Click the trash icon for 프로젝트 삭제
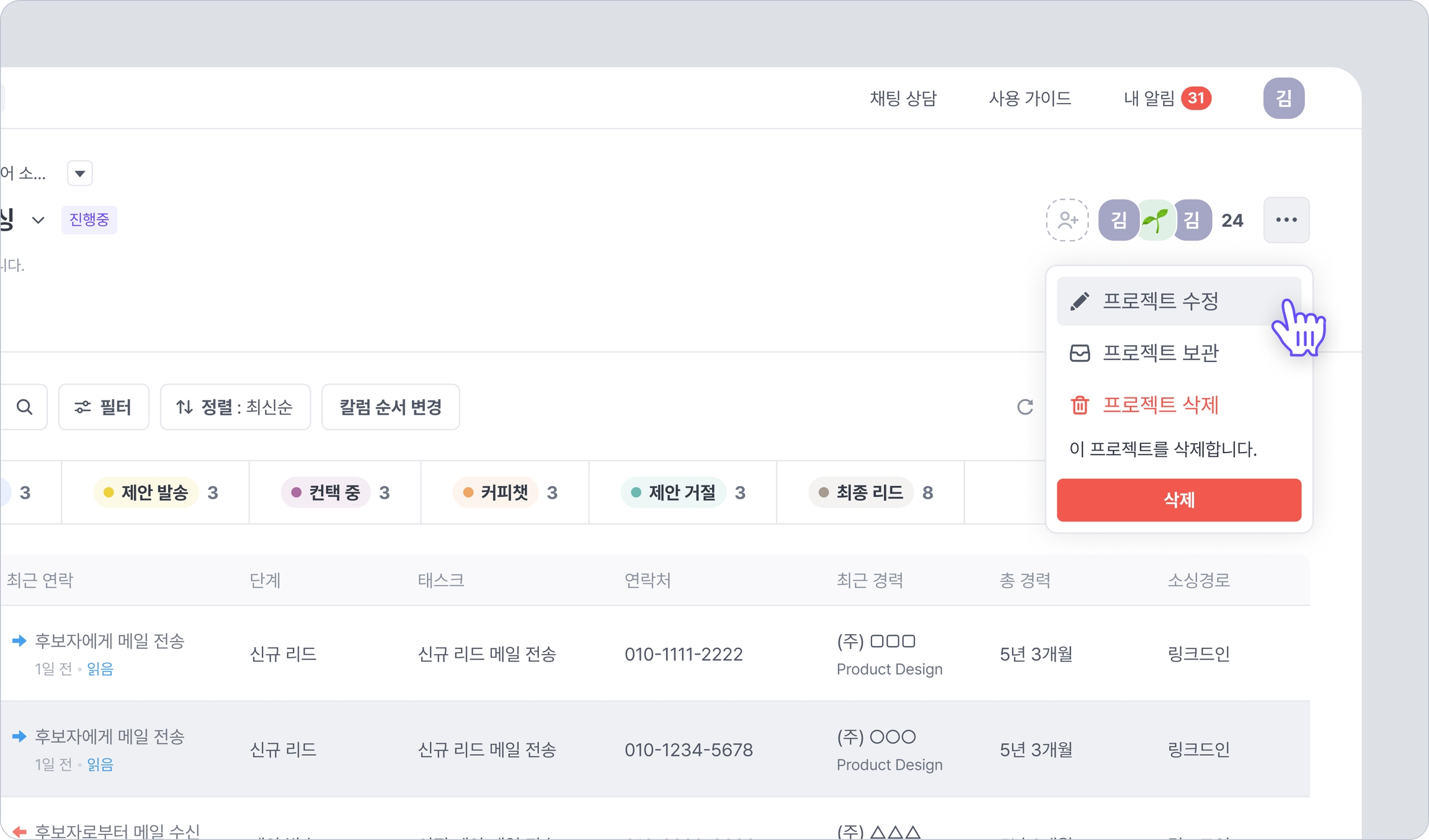The image size is (1429, 840). click(1080, 405)
